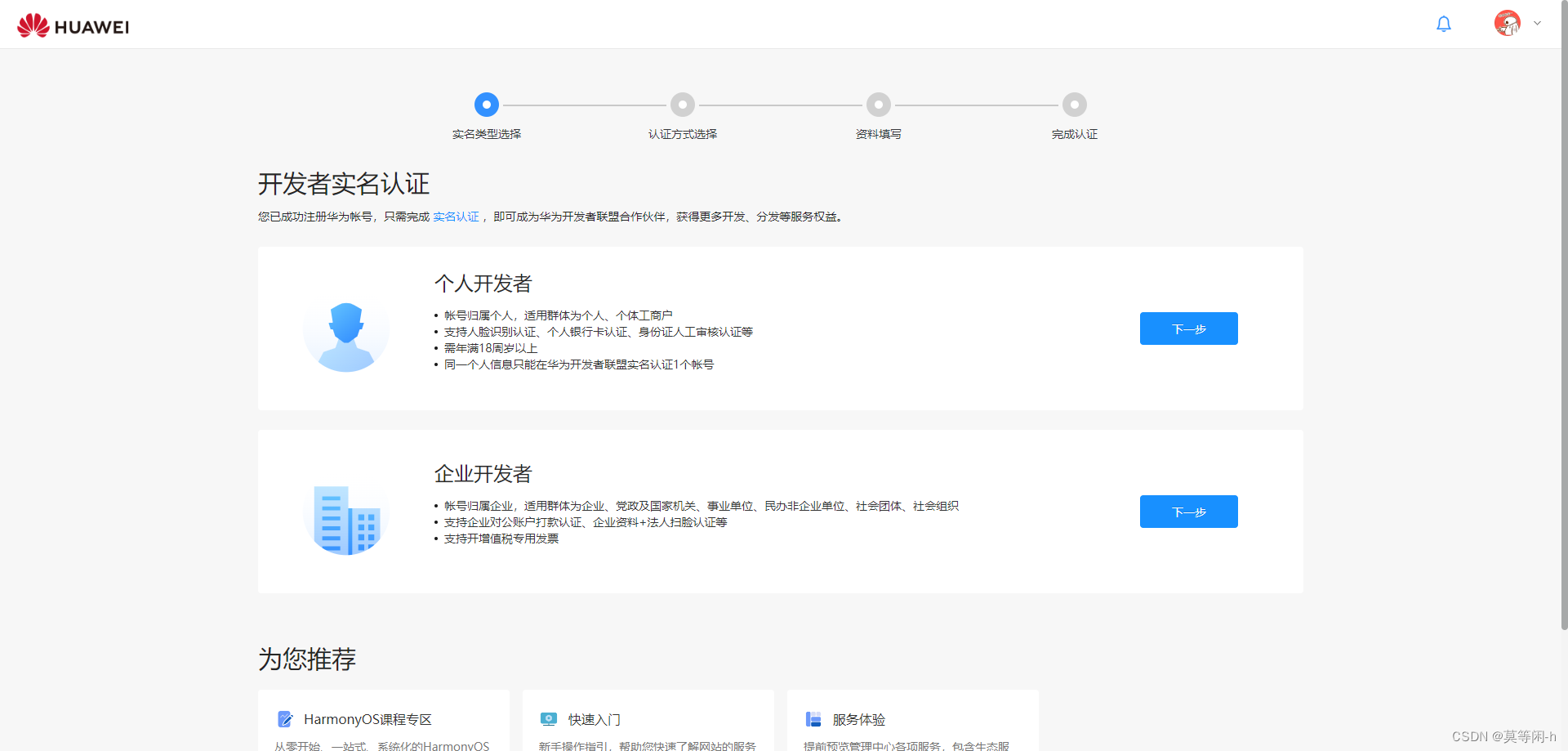Click the 认证方式选择 step label
Image resolution: width=1568 pixels, height=751 pixels.
pyautogui.click(x=683, y=134)
